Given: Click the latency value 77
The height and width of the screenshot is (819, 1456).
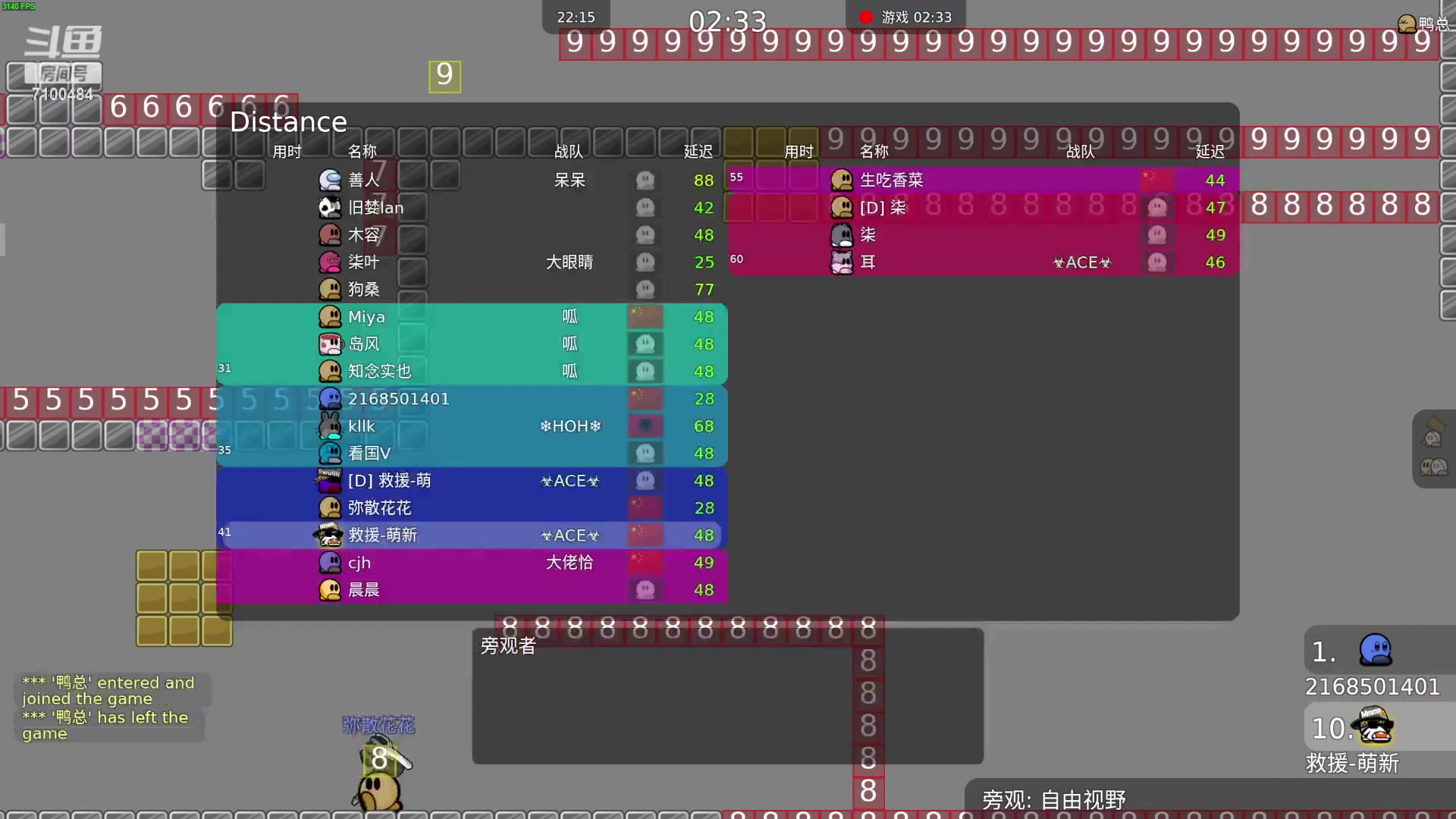Looking at the screenshot, I should point(704,289).
